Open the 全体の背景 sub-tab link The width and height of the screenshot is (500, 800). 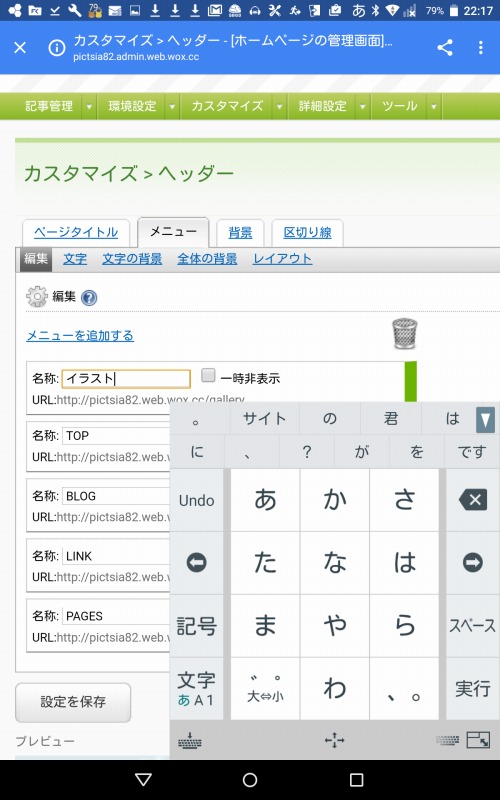[207, 259]
